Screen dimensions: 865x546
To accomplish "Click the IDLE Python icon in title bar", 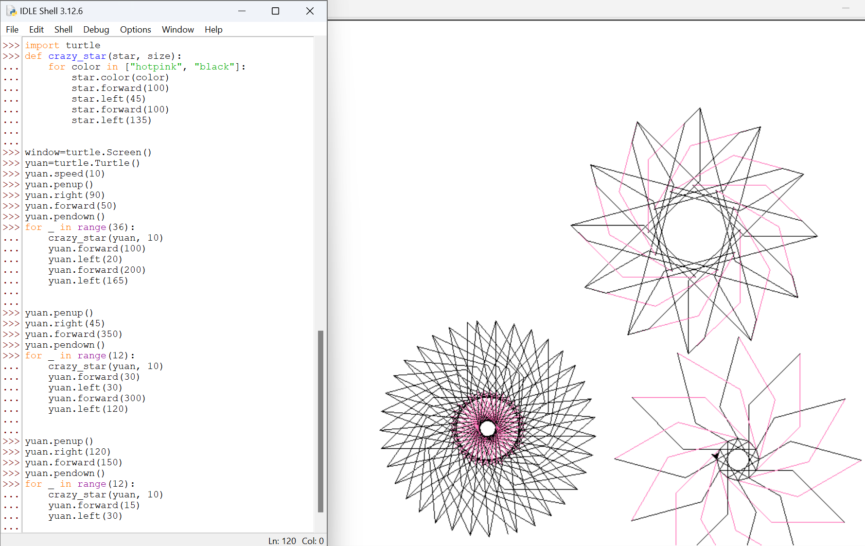I will coord(11,11).
